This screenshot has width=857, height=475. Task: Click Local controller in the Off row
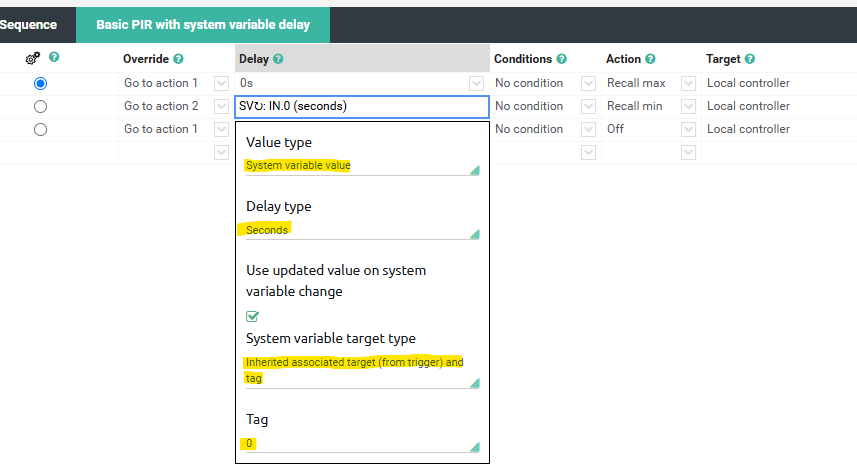[x=748, y=129]
